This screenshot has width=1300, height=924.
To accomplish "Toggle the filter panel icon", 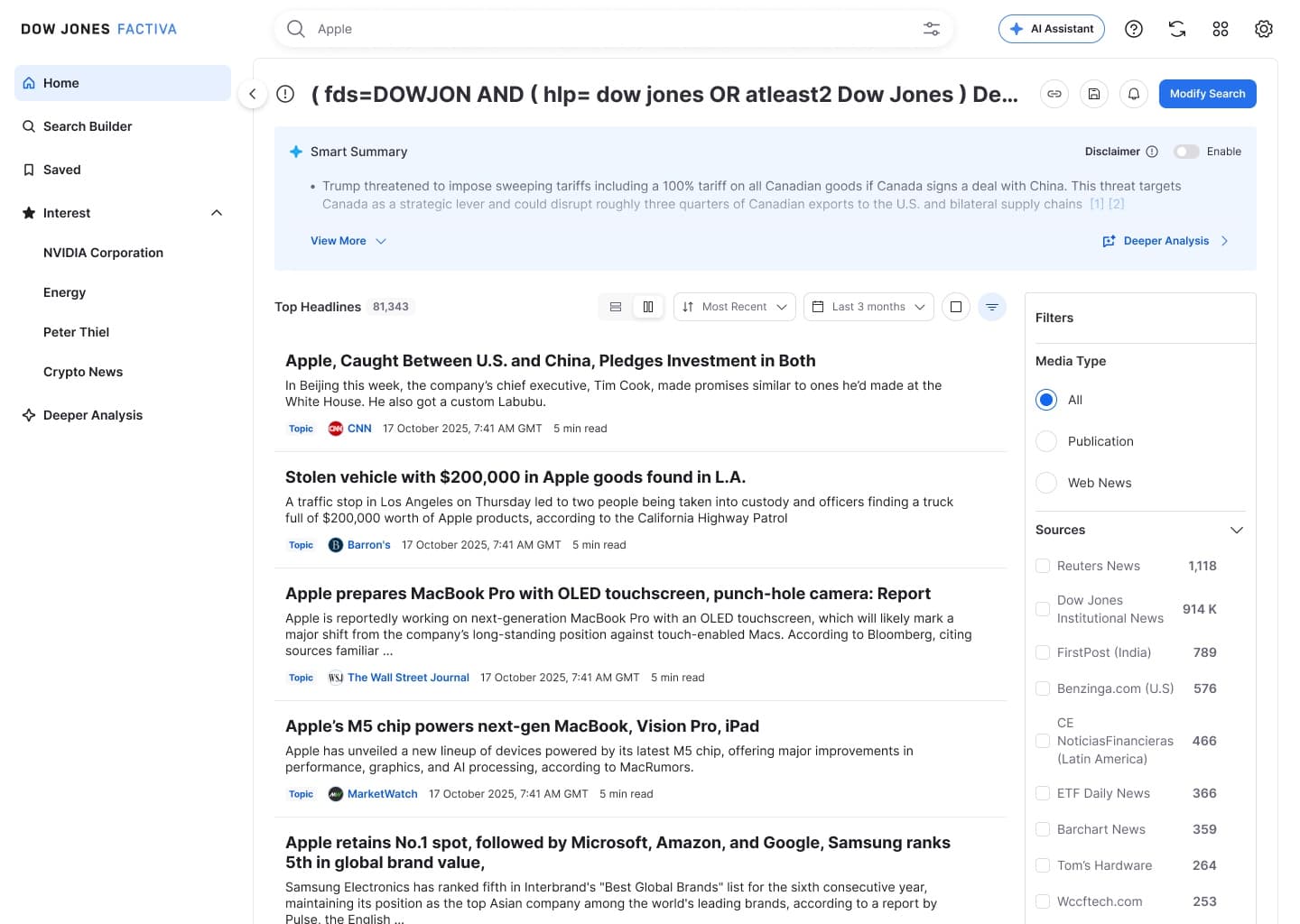I will (x=992, y=307).
